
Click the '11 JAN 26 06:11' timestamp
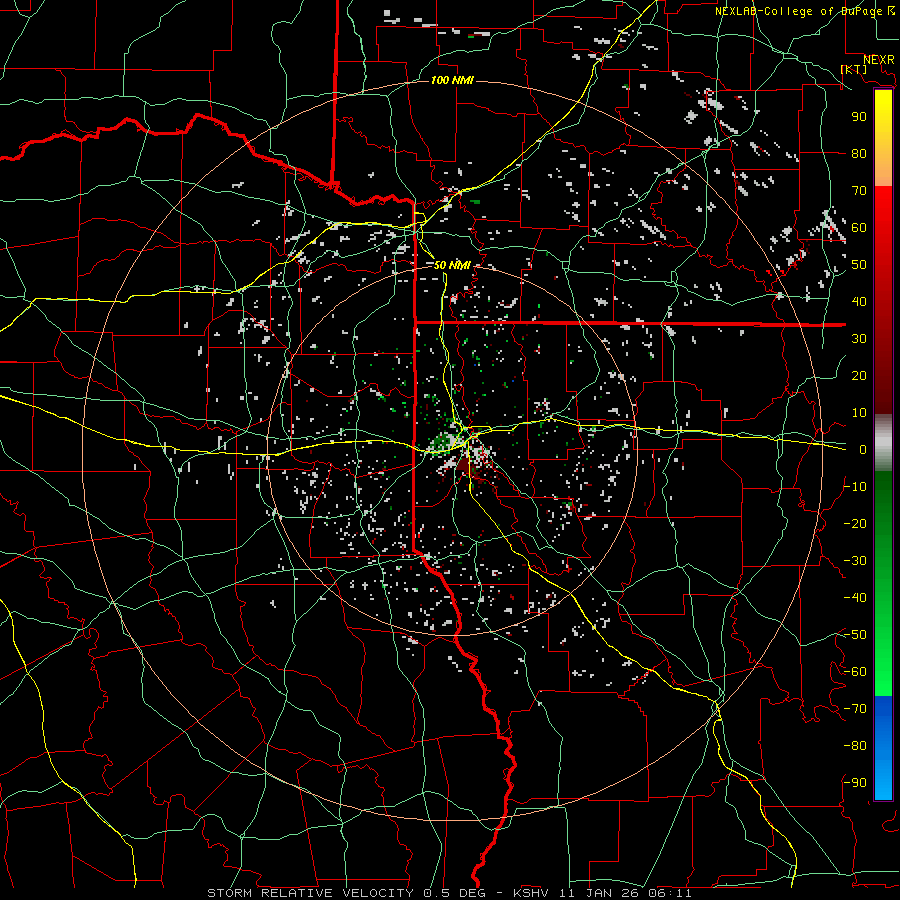tap(626, 893)
